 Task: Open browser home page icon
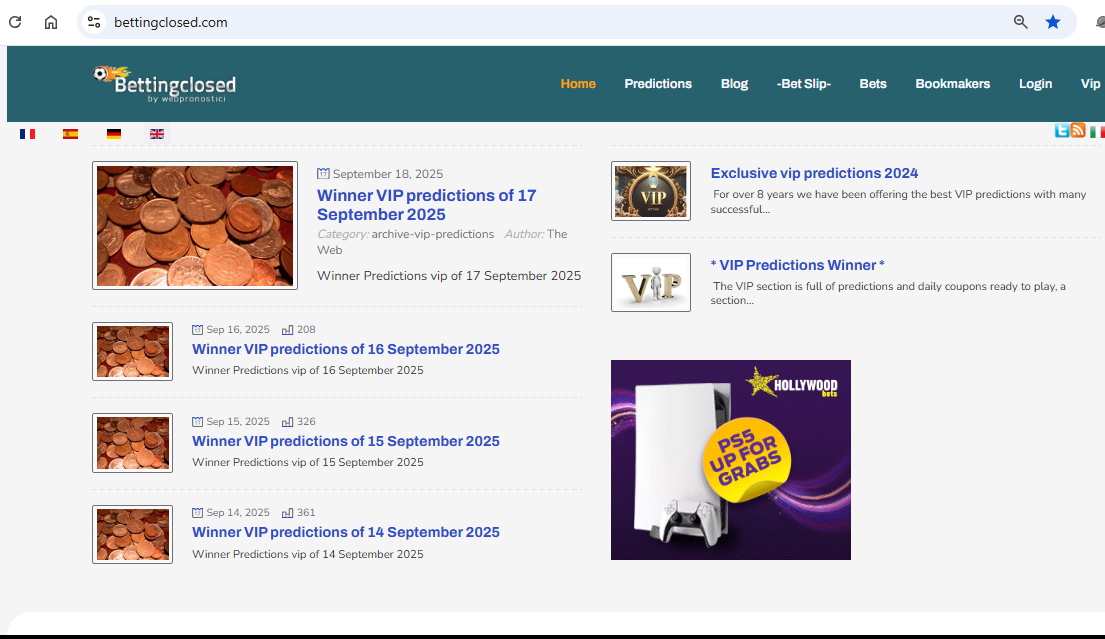(50, 21)
